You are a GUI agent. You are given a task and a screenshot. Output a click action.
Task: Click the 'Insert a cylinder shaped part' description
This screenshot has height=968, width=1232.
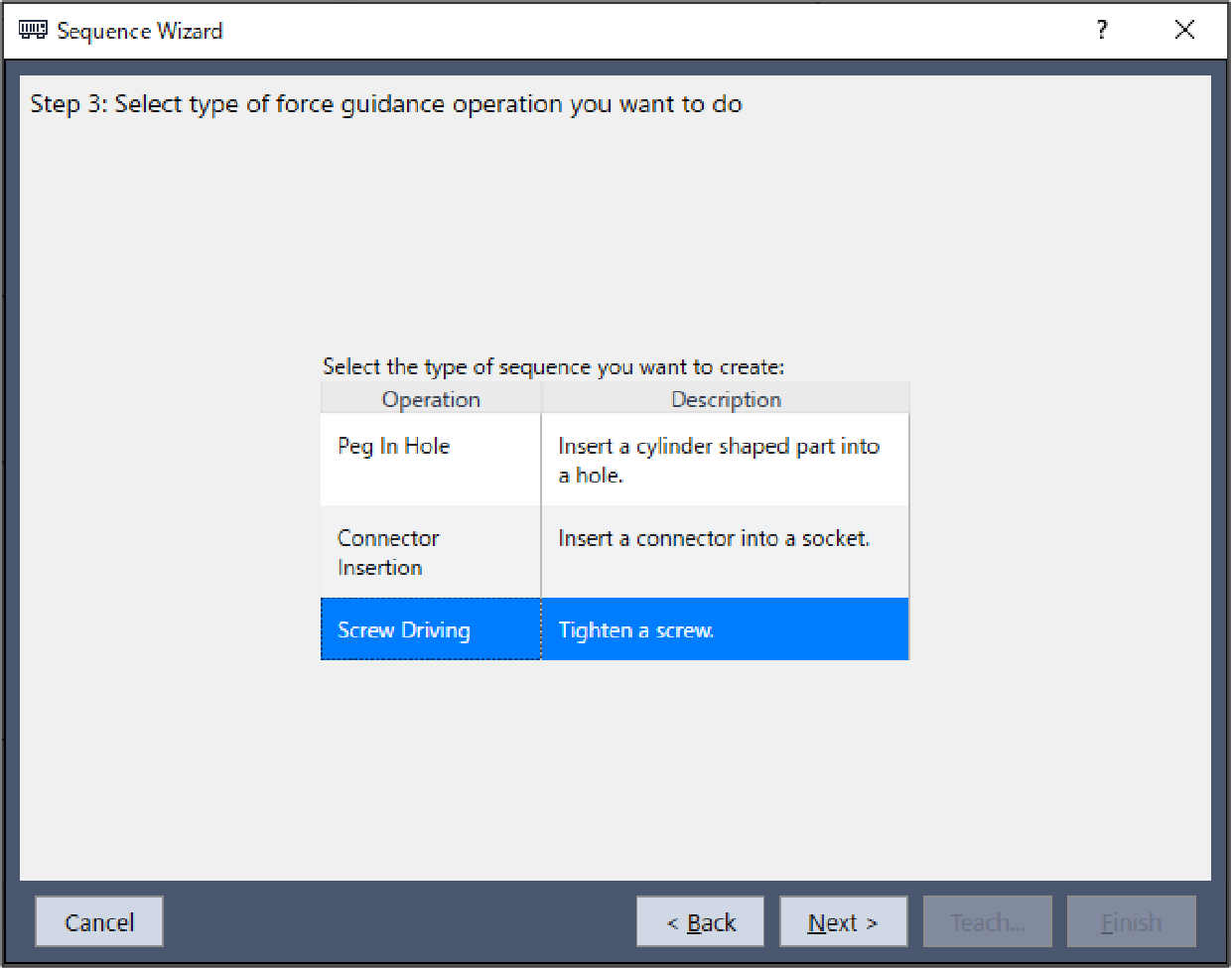pyautogui.click(x=719, y=460)
